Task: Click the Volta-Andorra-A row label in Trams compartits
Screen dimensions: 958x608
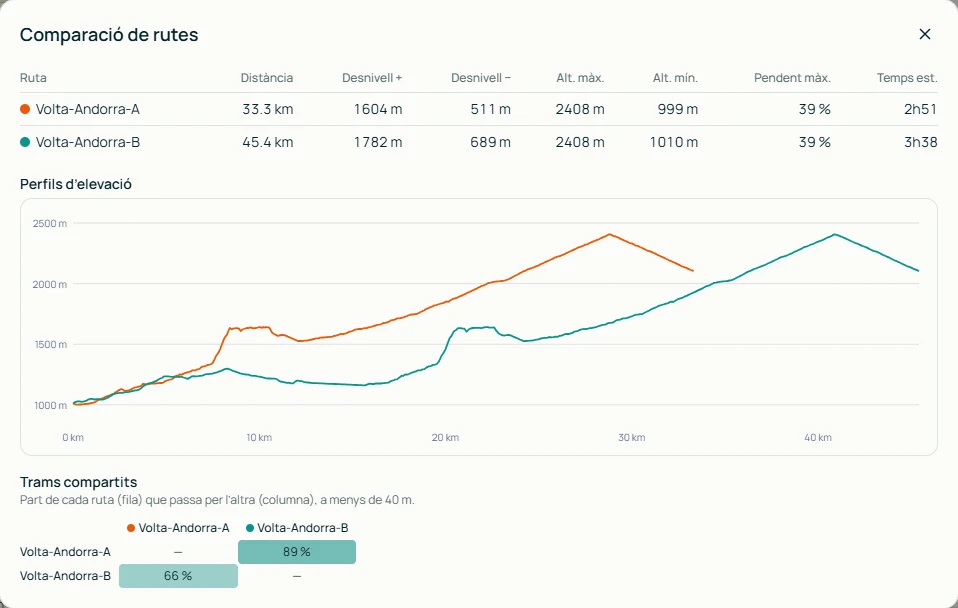Action: [x=65, y=552]
